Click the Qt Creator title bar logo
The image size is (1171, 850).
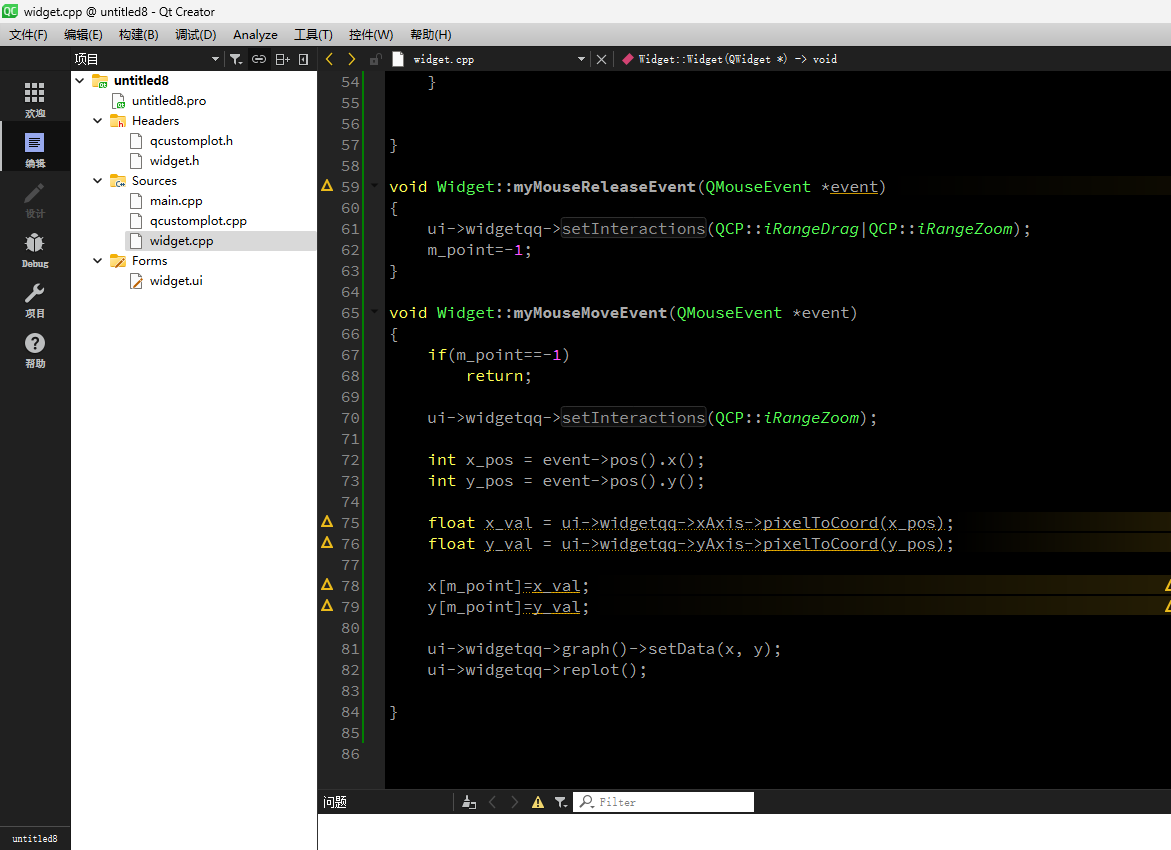10,11
